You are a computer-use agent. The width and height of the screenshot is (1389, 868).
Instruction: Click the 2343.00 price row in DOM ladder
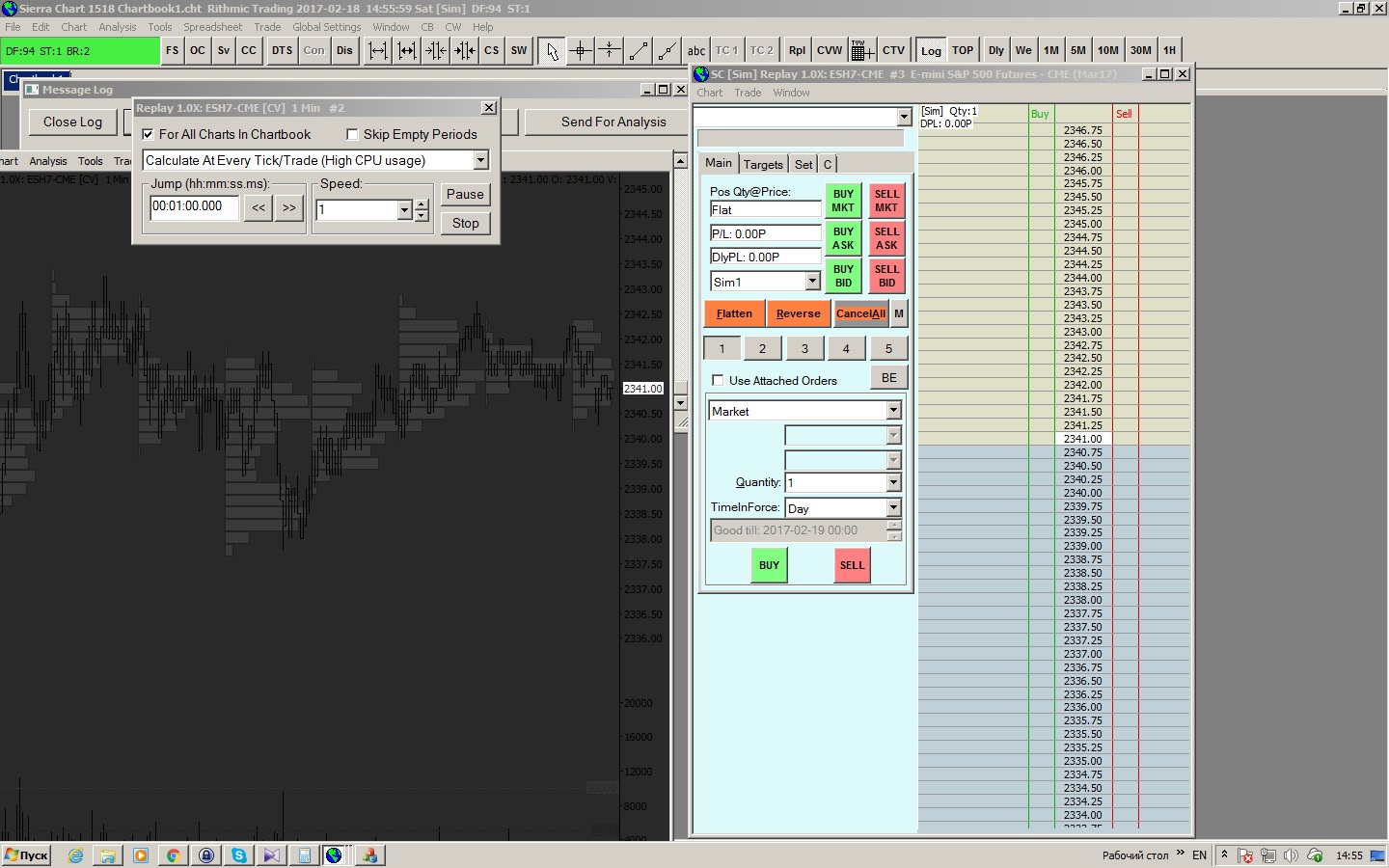pyautogui.click(x=1083, y=332)
